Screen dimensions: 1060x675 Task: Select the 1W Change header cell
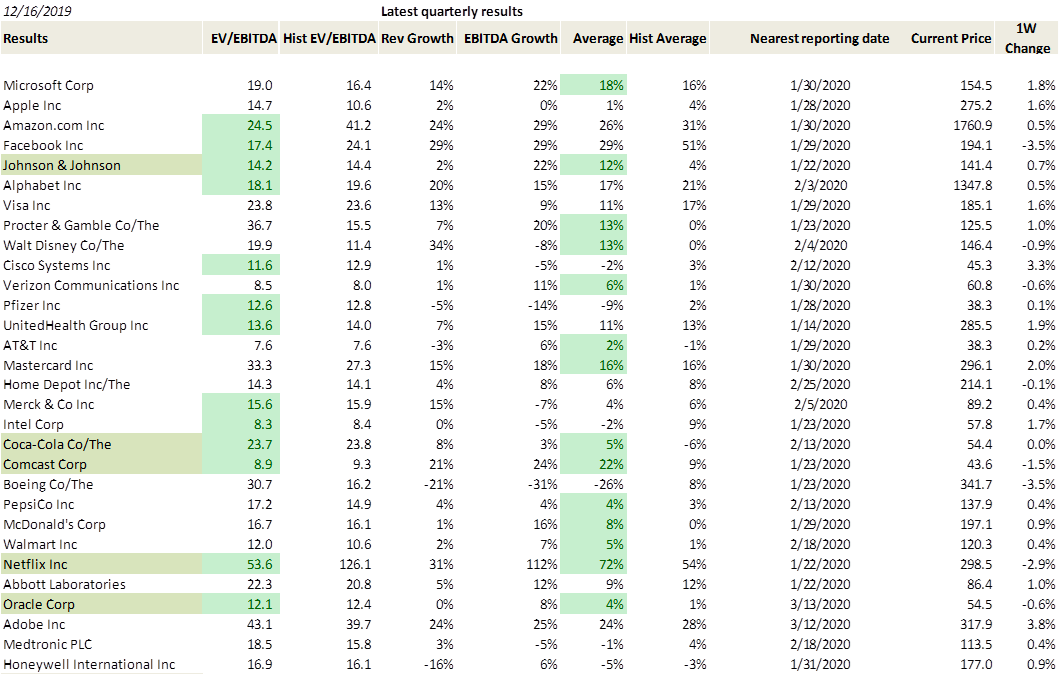[x=1027, y=38]
